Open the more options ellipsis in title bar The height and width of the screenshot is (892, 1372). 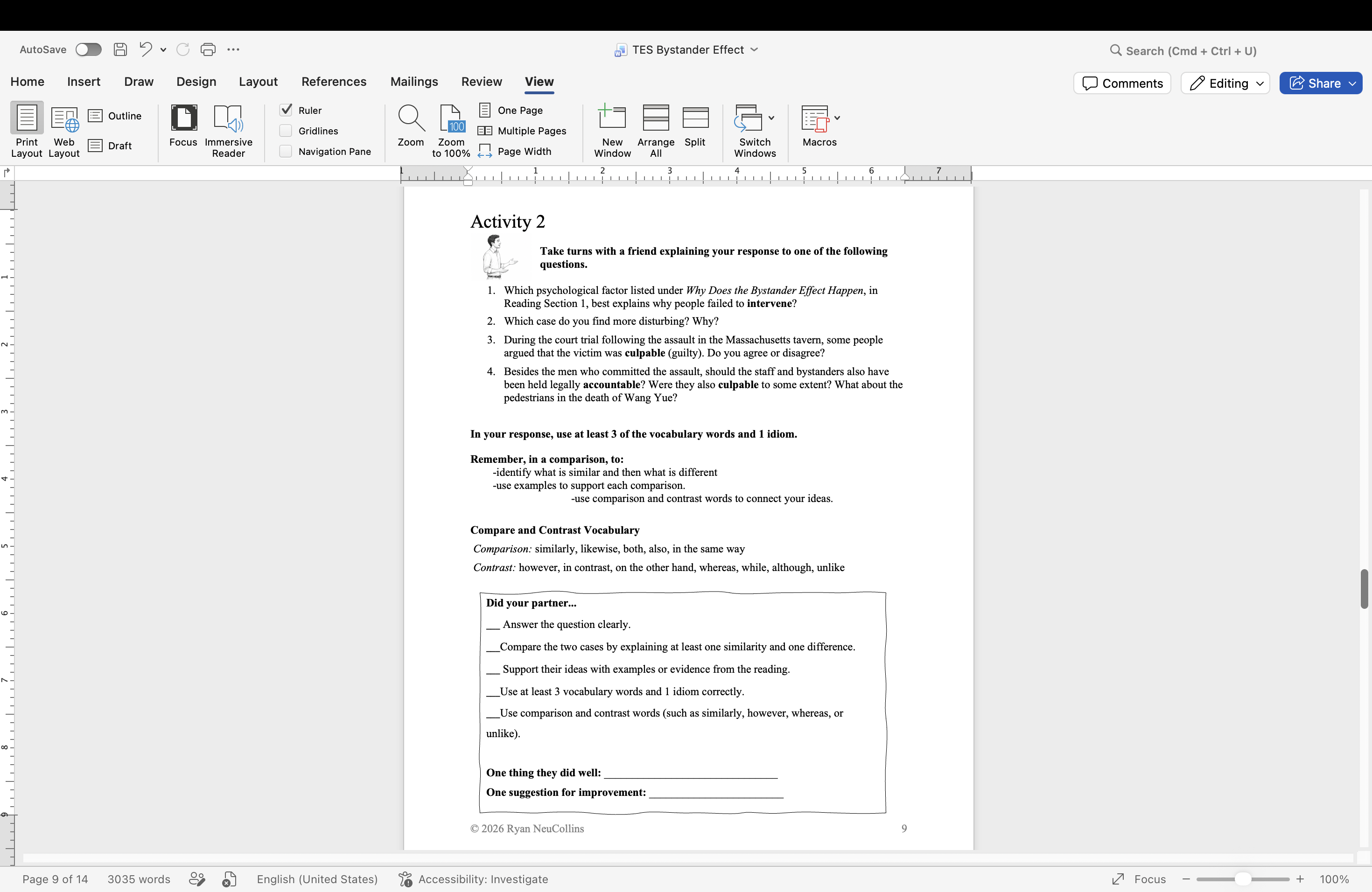tap(233, 49)
